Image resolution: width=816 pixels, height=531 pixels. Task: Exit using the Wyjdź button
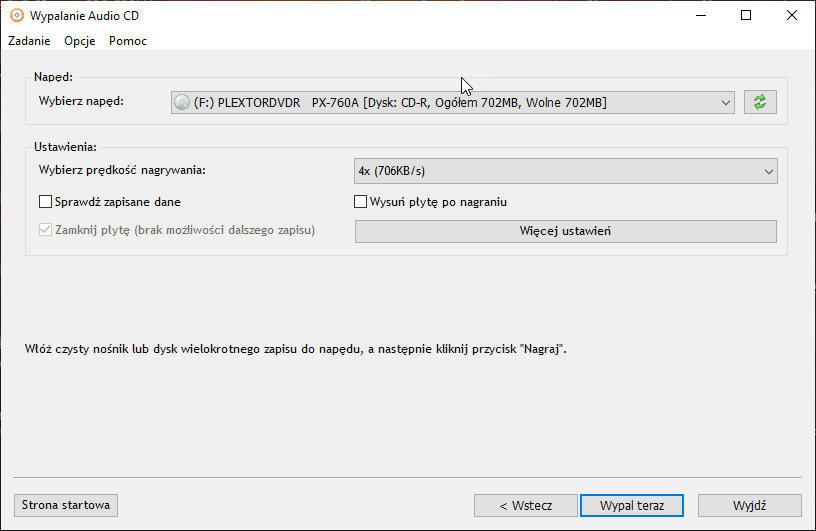749,505
